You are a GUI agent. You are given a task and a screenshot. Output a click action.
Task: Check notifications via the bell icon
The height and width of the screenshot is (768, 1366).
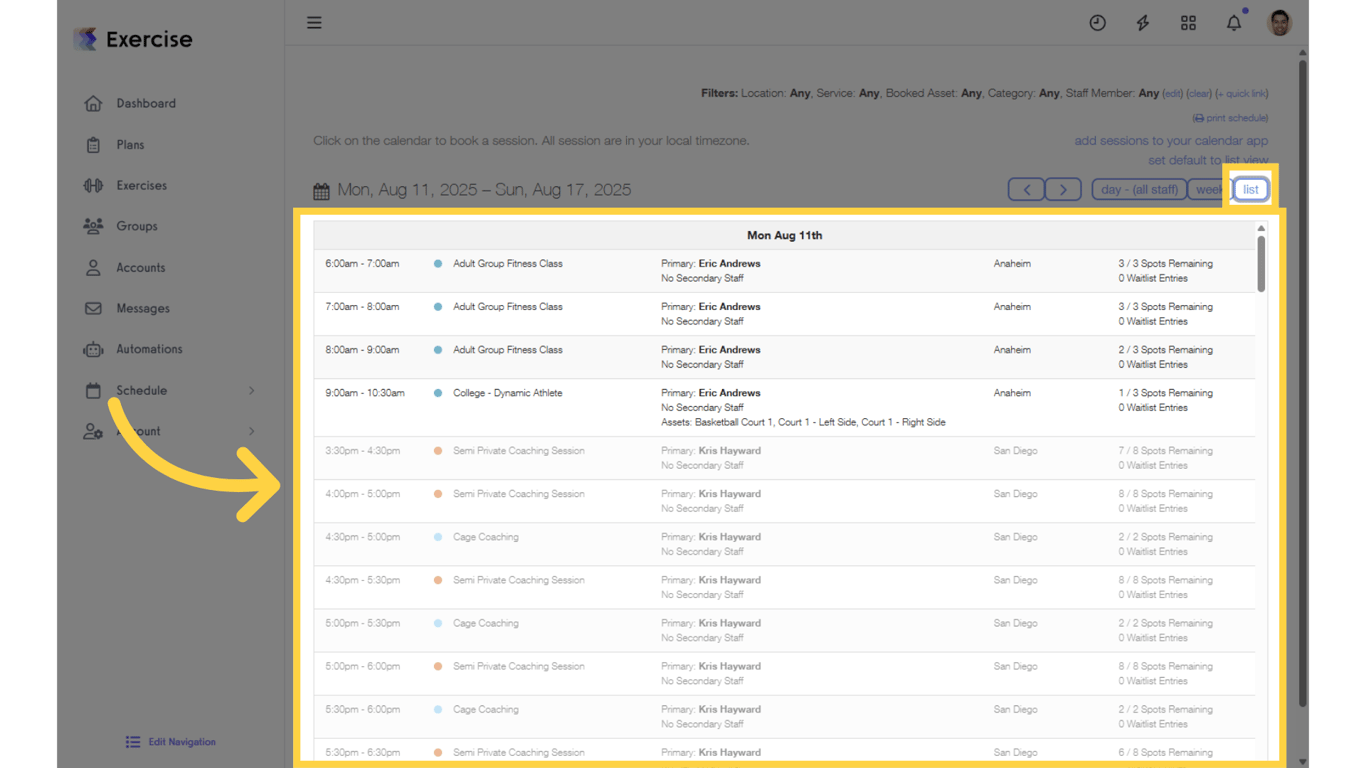point(1233,22)
